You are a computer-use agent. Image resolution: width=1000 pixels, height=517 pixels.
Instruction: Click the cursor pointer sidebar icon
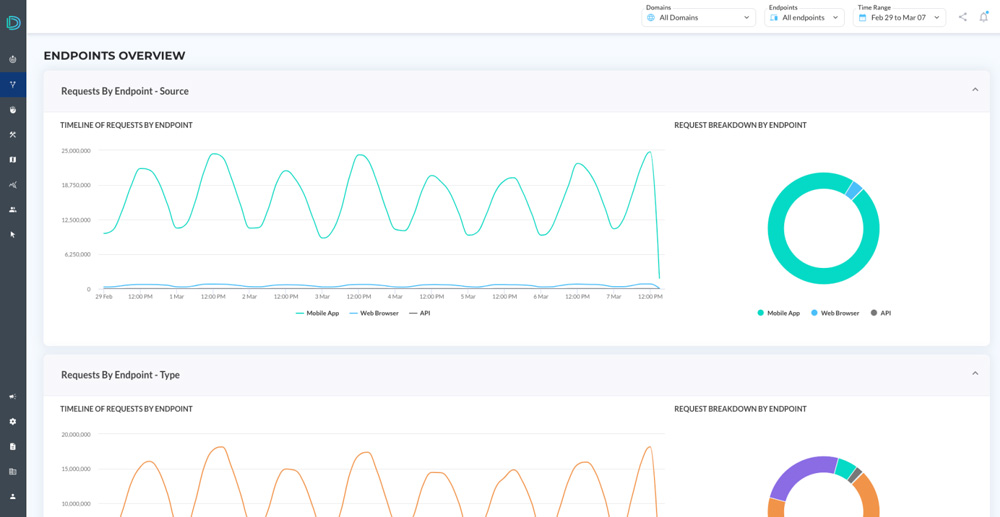(13, 234)
